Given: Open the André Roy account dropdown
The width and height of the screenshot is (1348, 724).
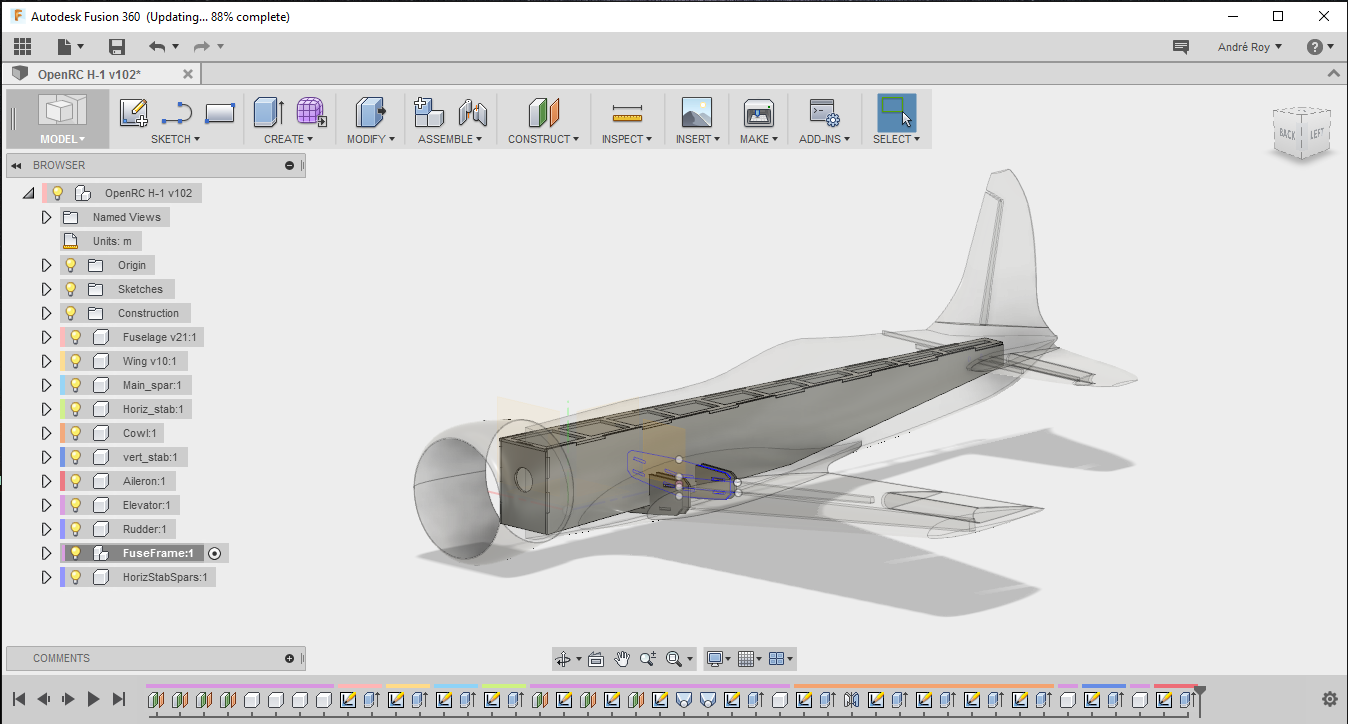Looking at the screenshot, I should 1250,47.
